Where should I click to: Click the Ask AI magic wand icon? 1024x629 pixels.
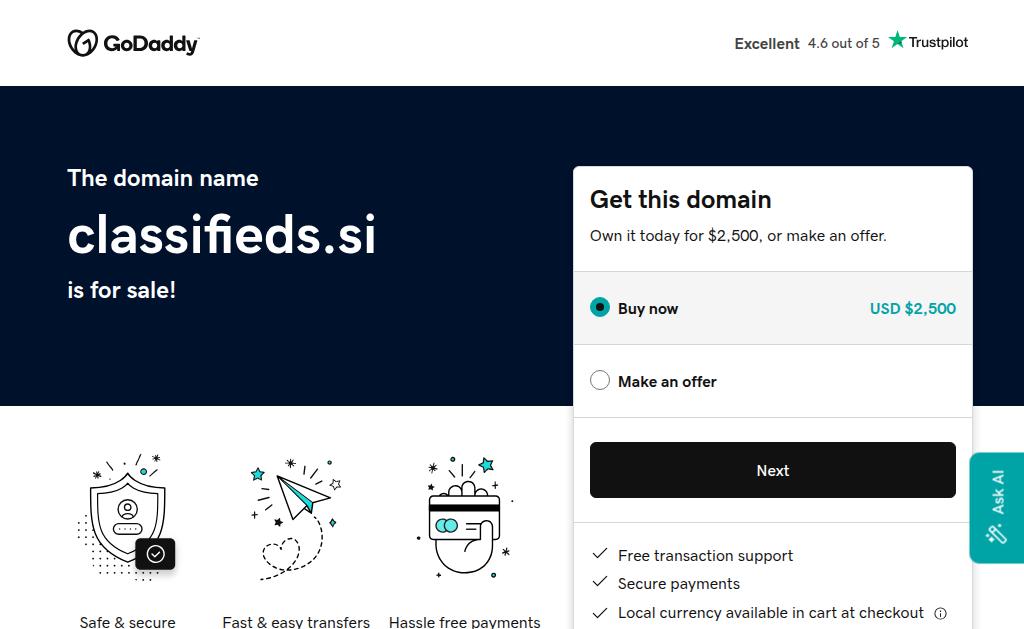pyautogui.click(x=996, y=534)
